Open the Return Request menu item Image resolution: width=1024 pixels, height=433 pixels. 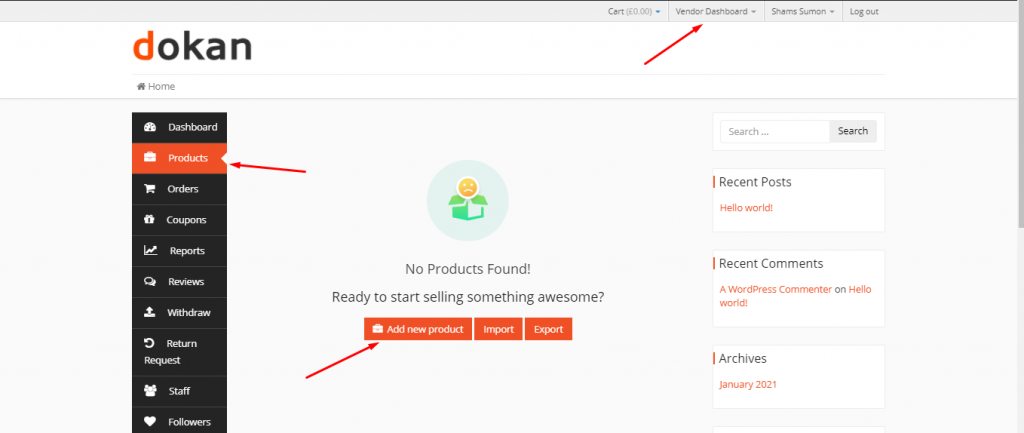point(180,352)
